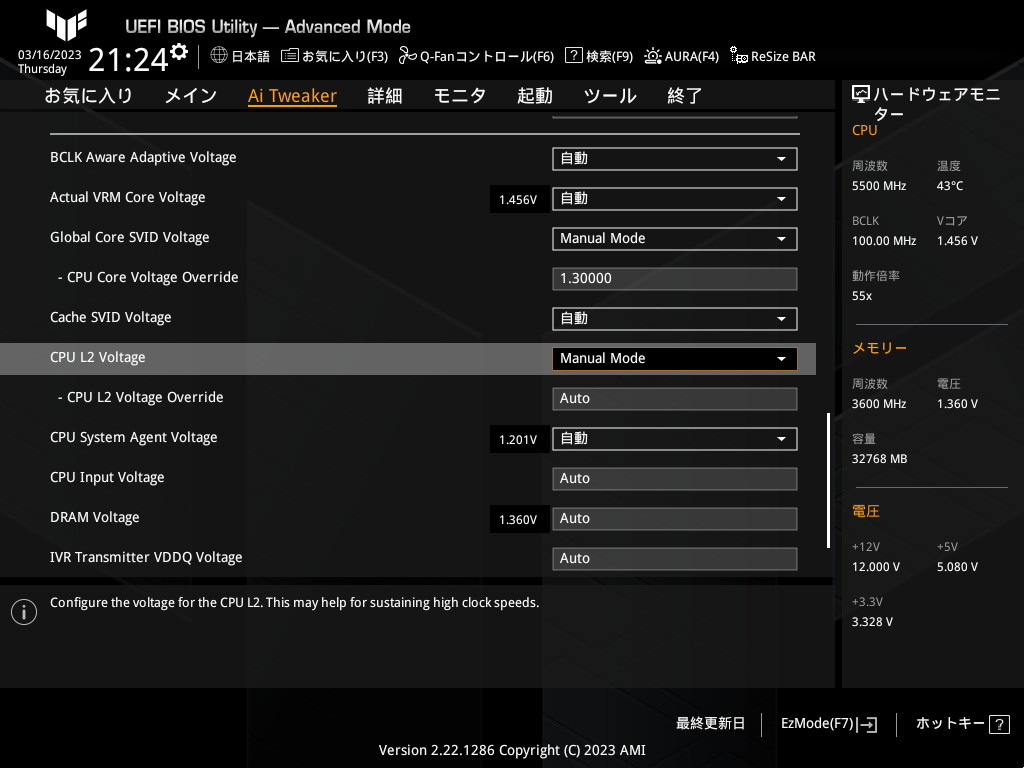Click the 12.000 V reading
The image size is (1024, 768).
point(875,567)
